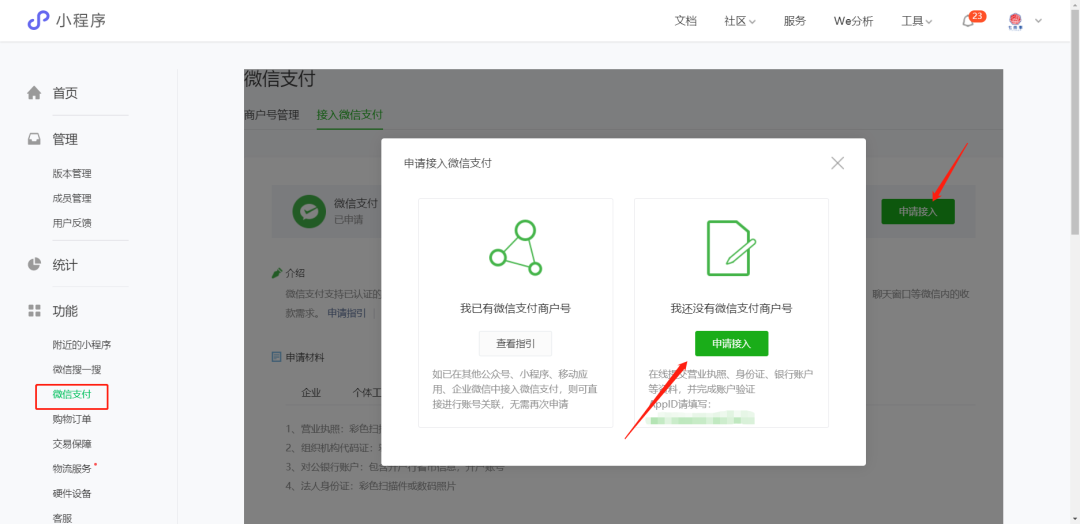Expand the 社区 dropdown menu
The image size is (1080, 524).
[740, 21]
